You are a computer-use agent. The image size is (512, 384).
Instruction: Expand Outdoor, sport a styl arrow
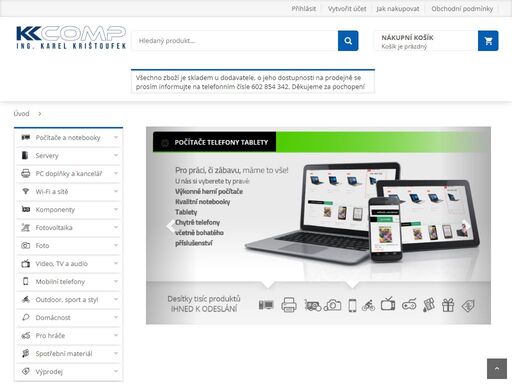click(116, 299)
